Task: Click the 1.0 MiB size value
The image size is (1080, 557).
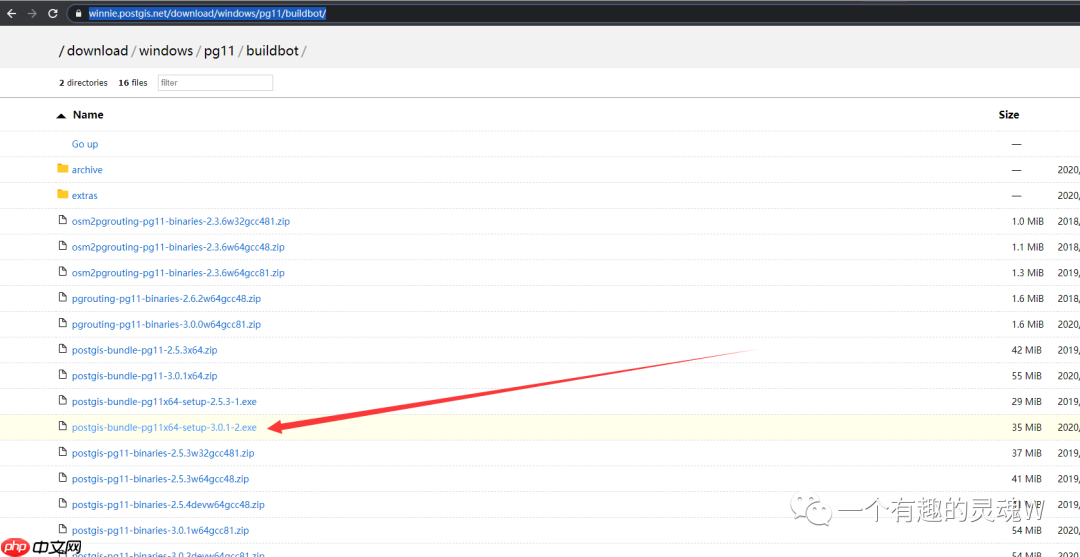Action: [x=1028, y=221]
